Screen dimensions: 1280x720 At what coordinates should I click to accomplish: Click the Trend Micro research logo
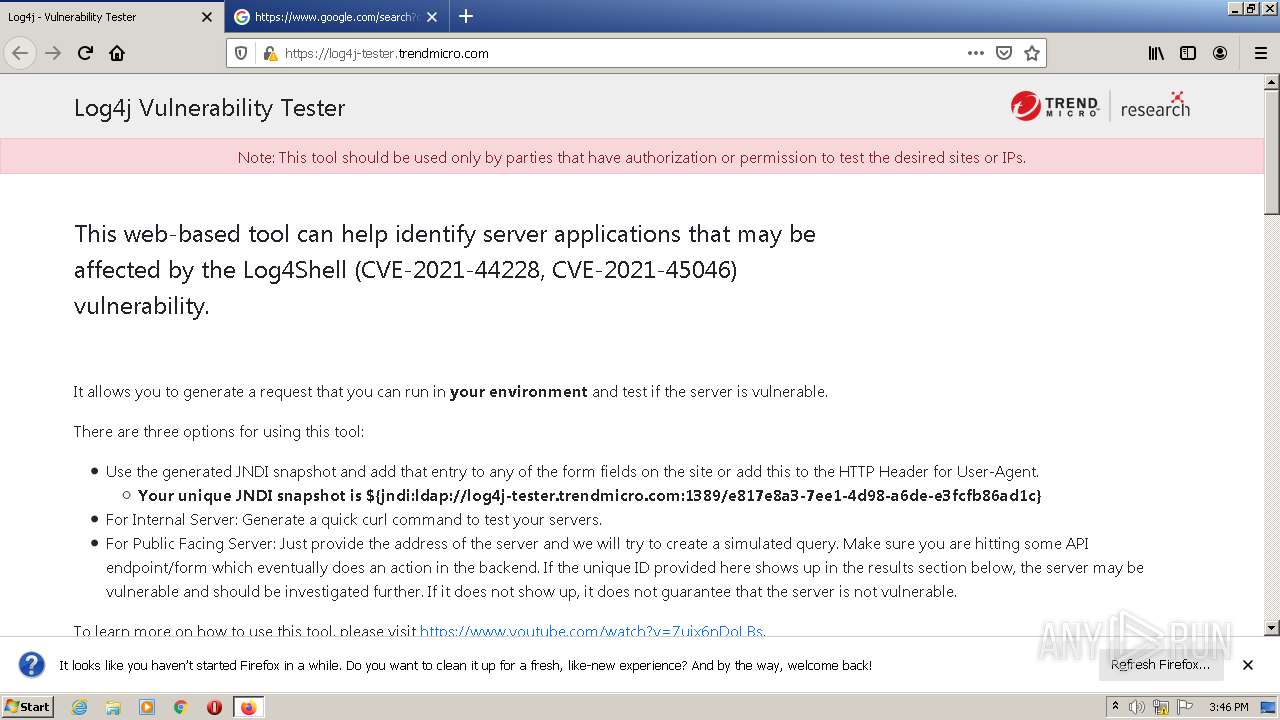click(1100, 105)
